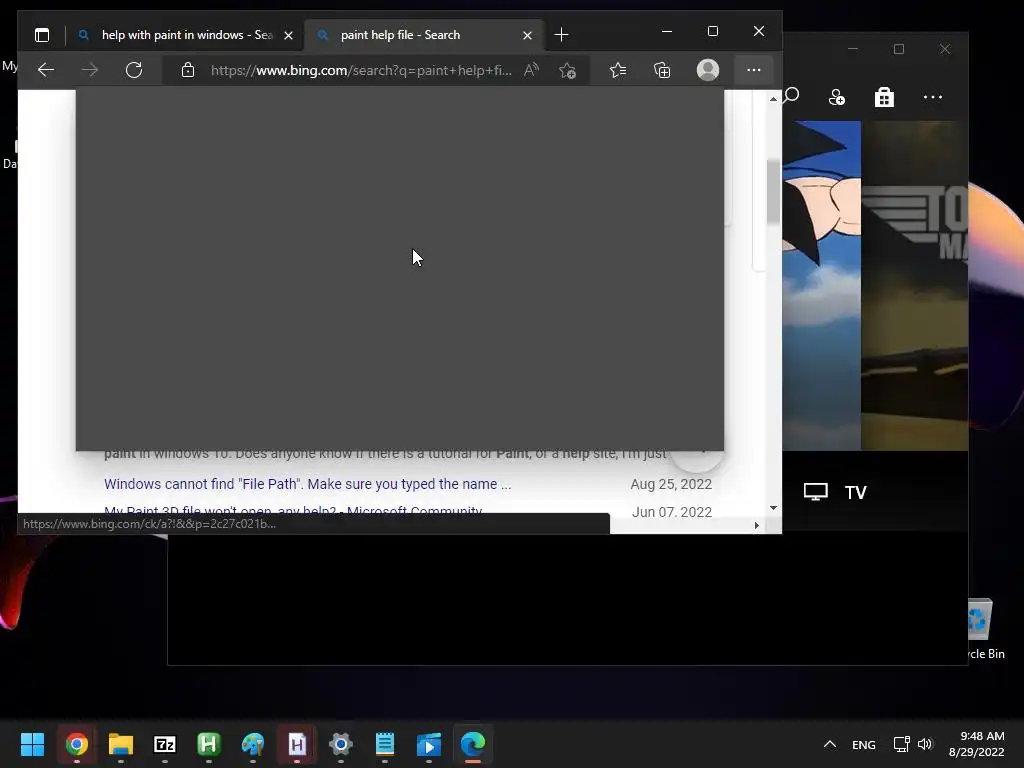Open Paint from the taskbar
1024x768 pixels.
[x=253, y=744]
